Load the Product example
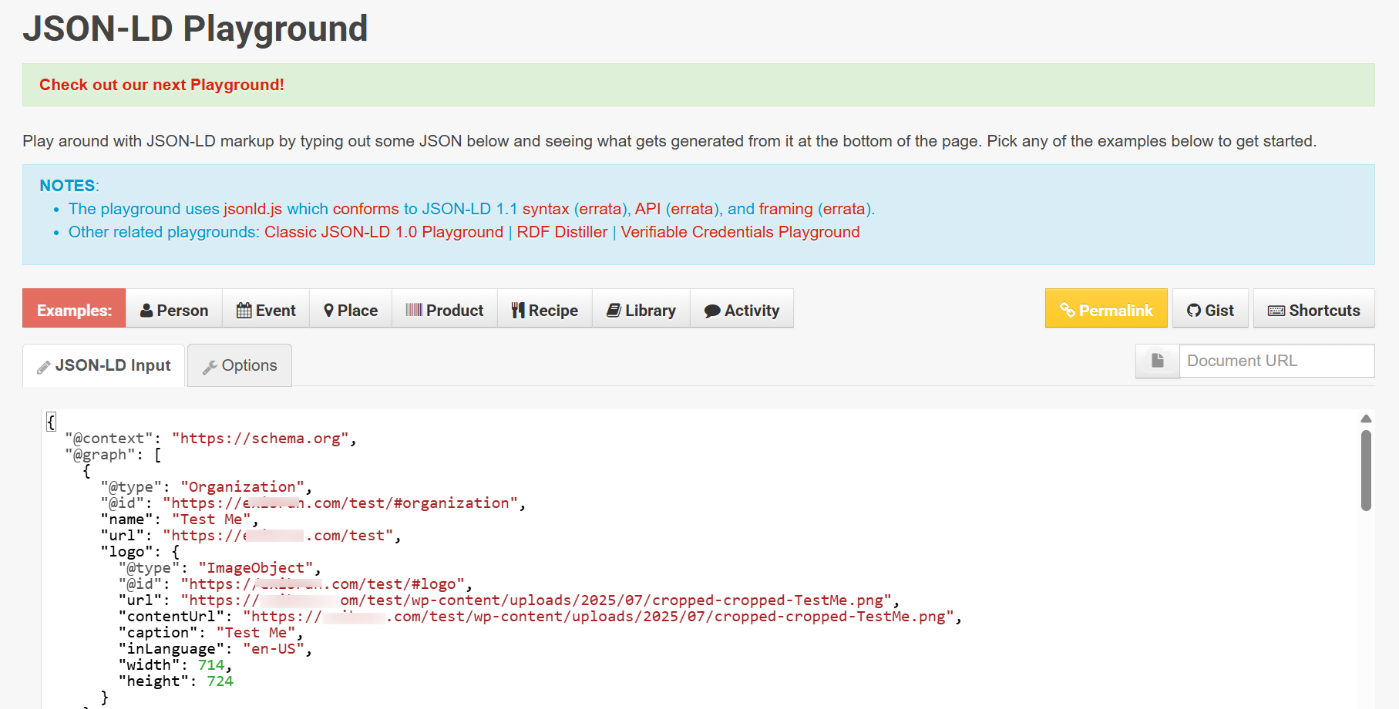Screen dimensions: 1399x709 [444, 310]
